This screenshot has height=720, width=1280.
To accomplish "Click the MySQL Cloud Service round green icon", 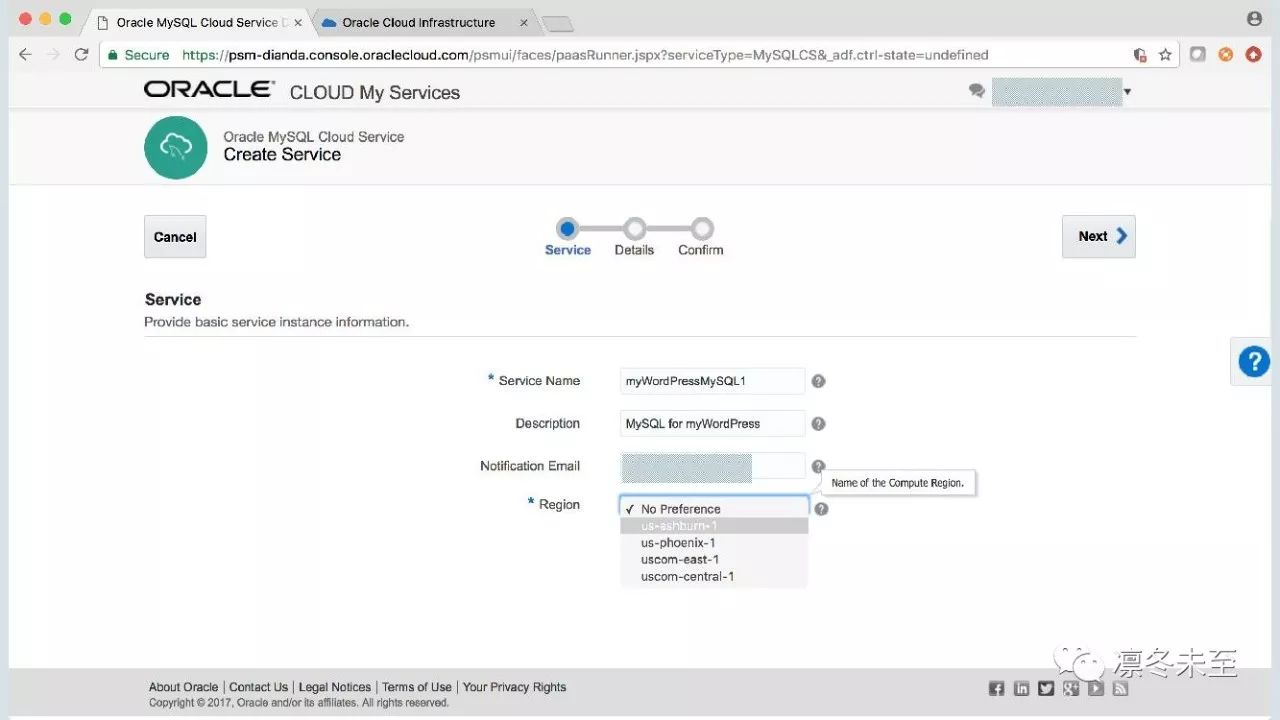I will click(x=176, y=148).
